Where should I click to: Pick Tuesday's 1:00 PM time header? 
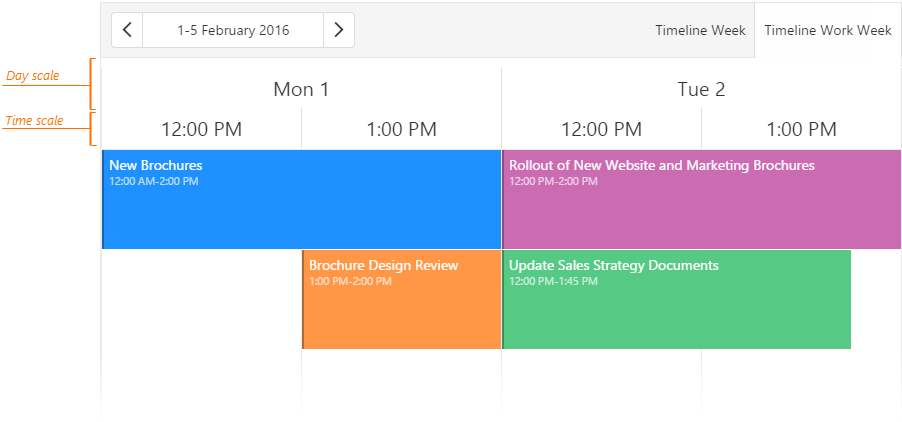coord(801,129)
